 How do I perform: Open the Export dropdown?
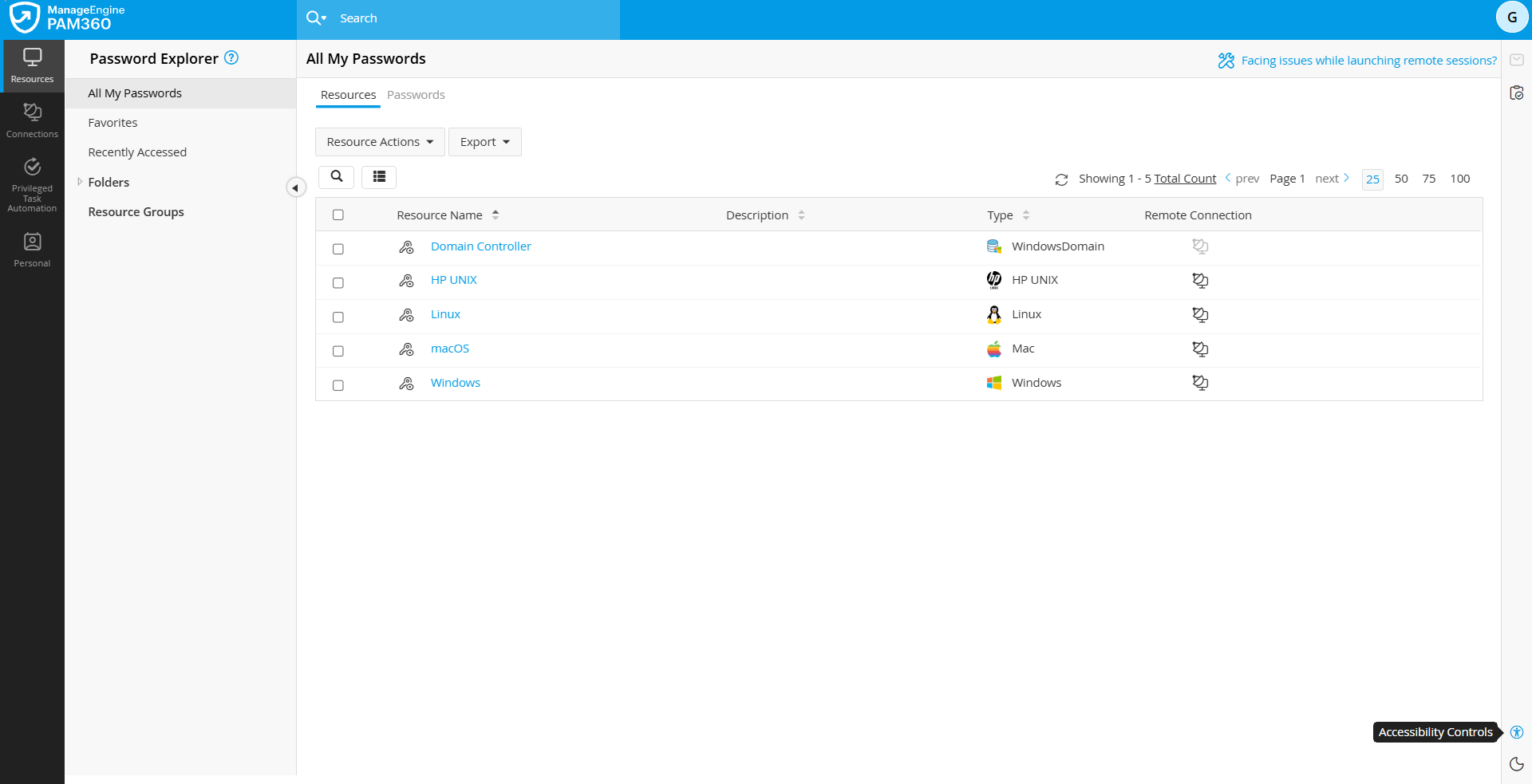pyautogui.click(x=484, y=141)
